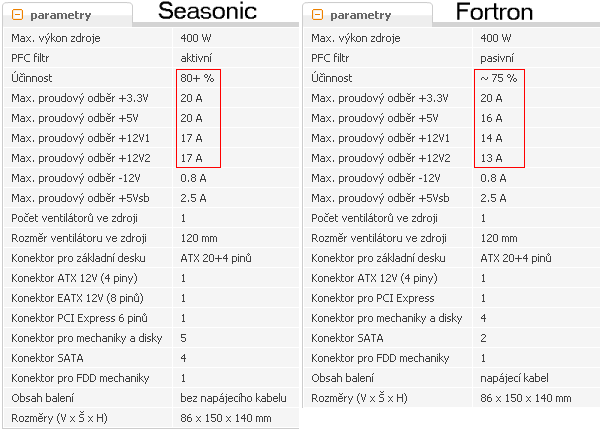This screenshot has height=430, width=600.
Task: Click Fortron's '16 A' value for +5V
Action: (491, 117)
